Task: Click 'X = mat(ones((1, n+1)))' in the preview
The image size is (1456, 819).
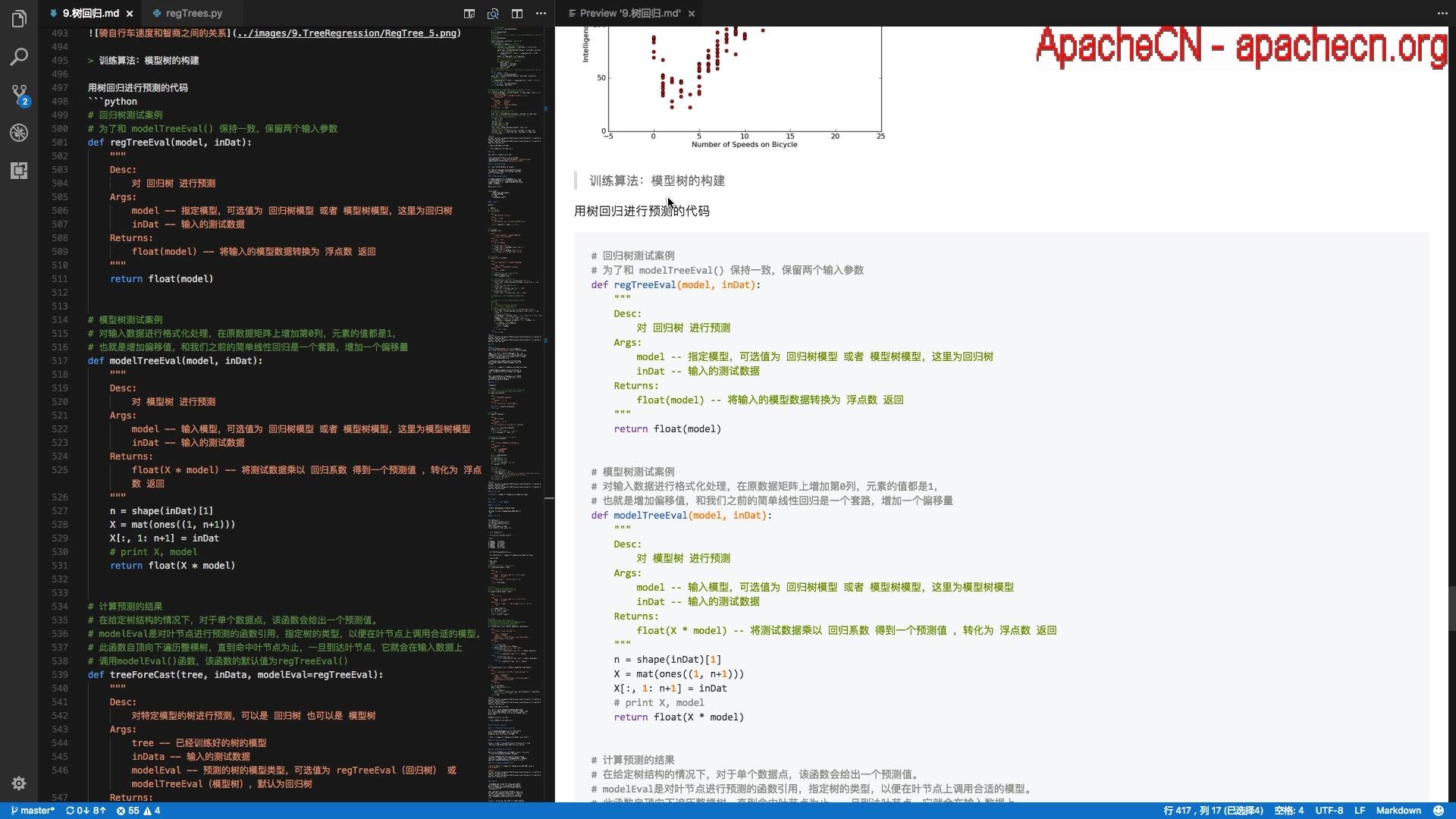Action: pyautogui.click(x=679, y=674)
